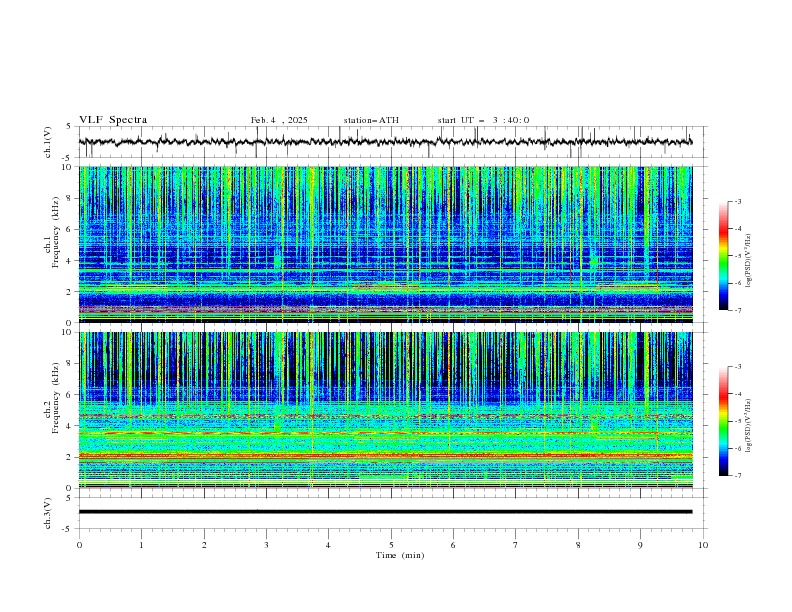Click the time axis tick label '5'
Screen dimensions: 792x612
[x=391, y=545]
